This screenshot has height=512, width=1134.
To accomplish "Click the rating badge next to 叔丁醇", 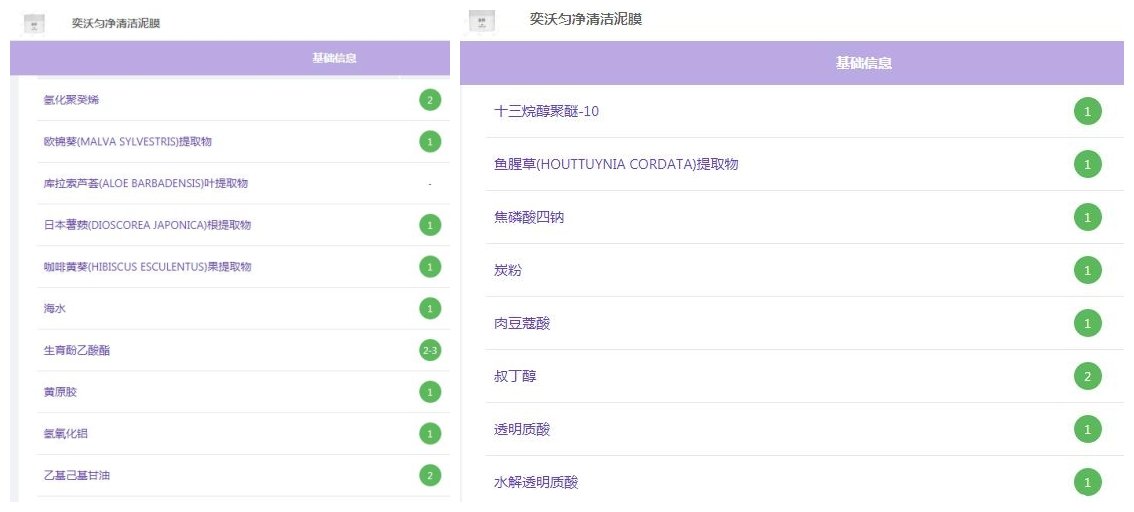I will coord(1087,377).
